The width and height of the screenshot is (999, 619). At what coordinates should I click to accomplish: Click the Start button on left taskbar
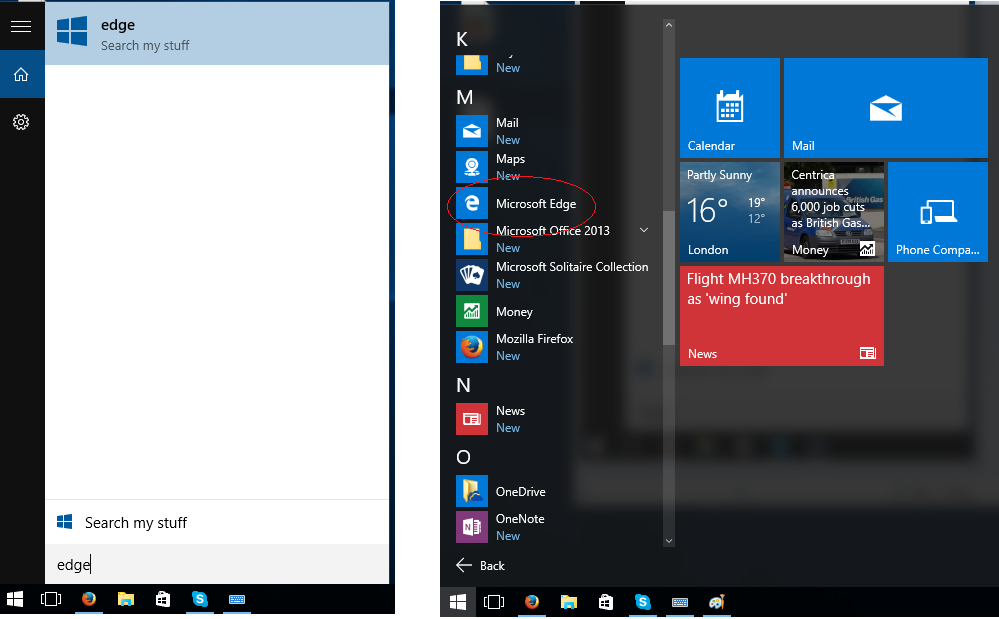click(15, 599)
